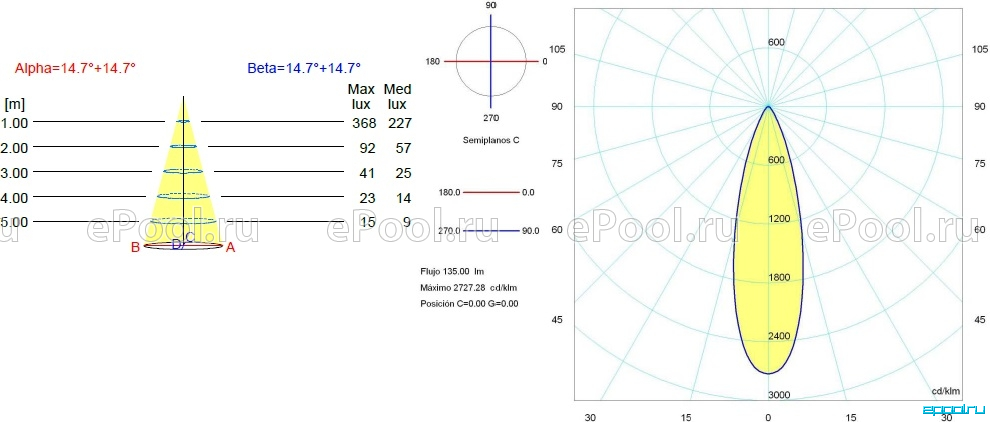Click the 92 max lux value
This screenshot has width=990, height=422.
click(367, 148)
